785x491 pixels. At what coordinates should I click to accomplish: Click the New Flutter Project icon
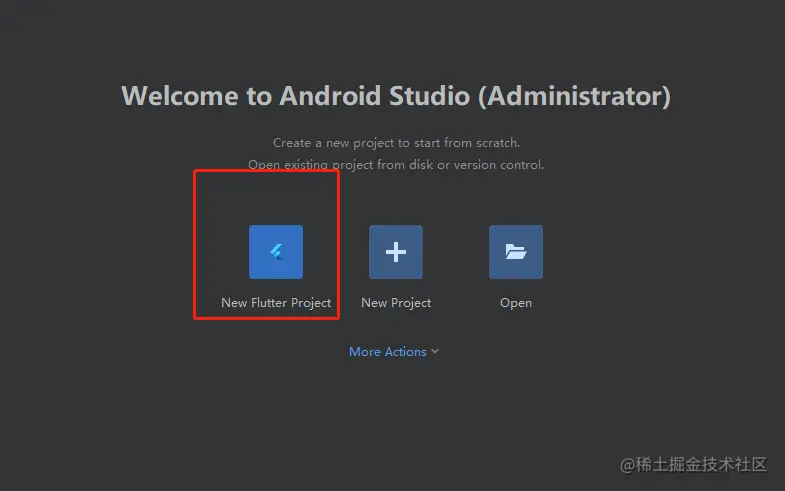pos(276,252)
